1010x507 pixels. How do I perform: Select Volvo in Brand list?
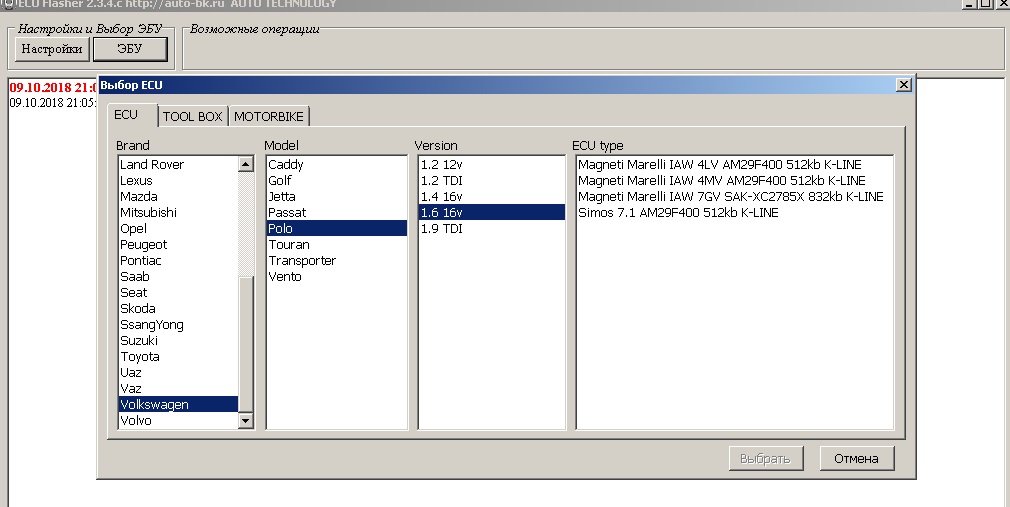coord(178,421)
